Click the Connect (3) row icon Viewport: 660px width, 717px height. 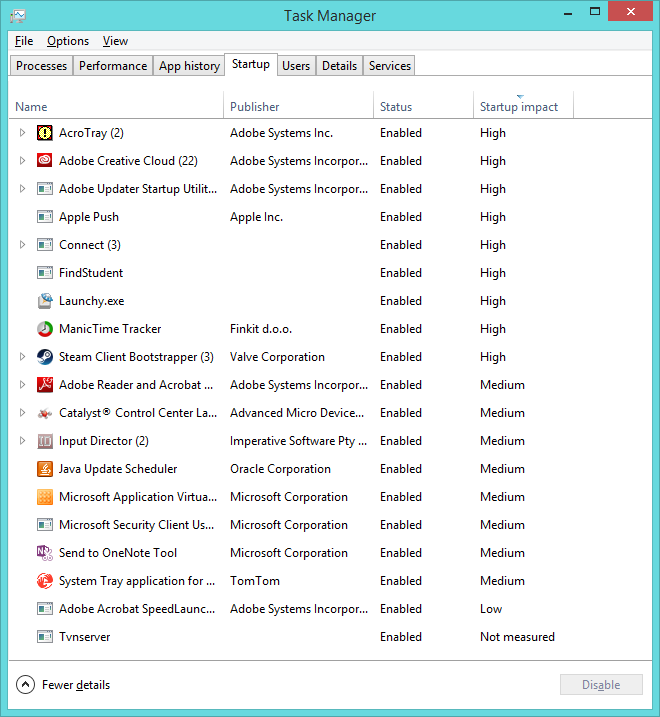(x=45, y=245)
